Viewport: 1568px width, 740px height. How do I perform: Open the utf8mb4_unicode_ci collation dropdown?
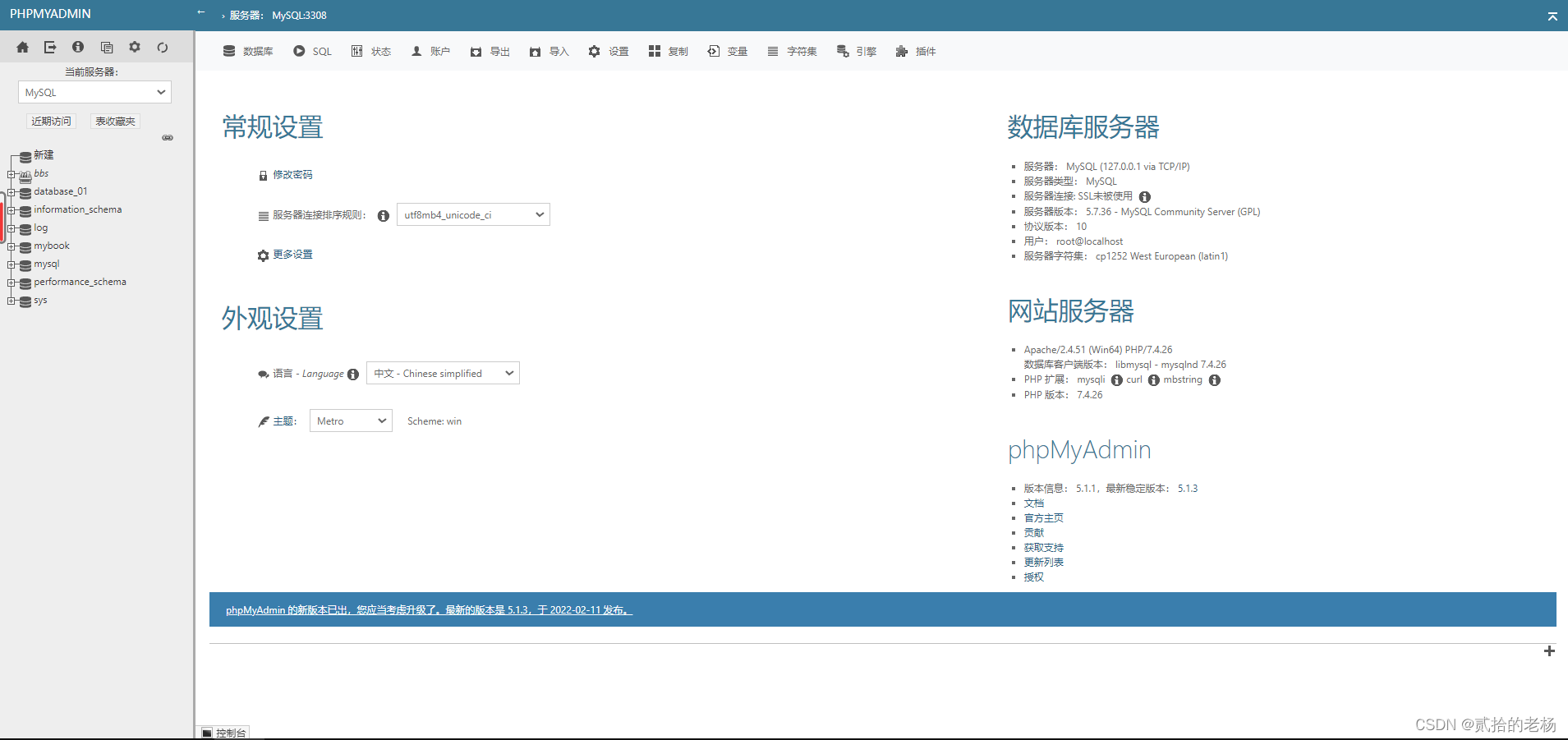pos(473,215)
